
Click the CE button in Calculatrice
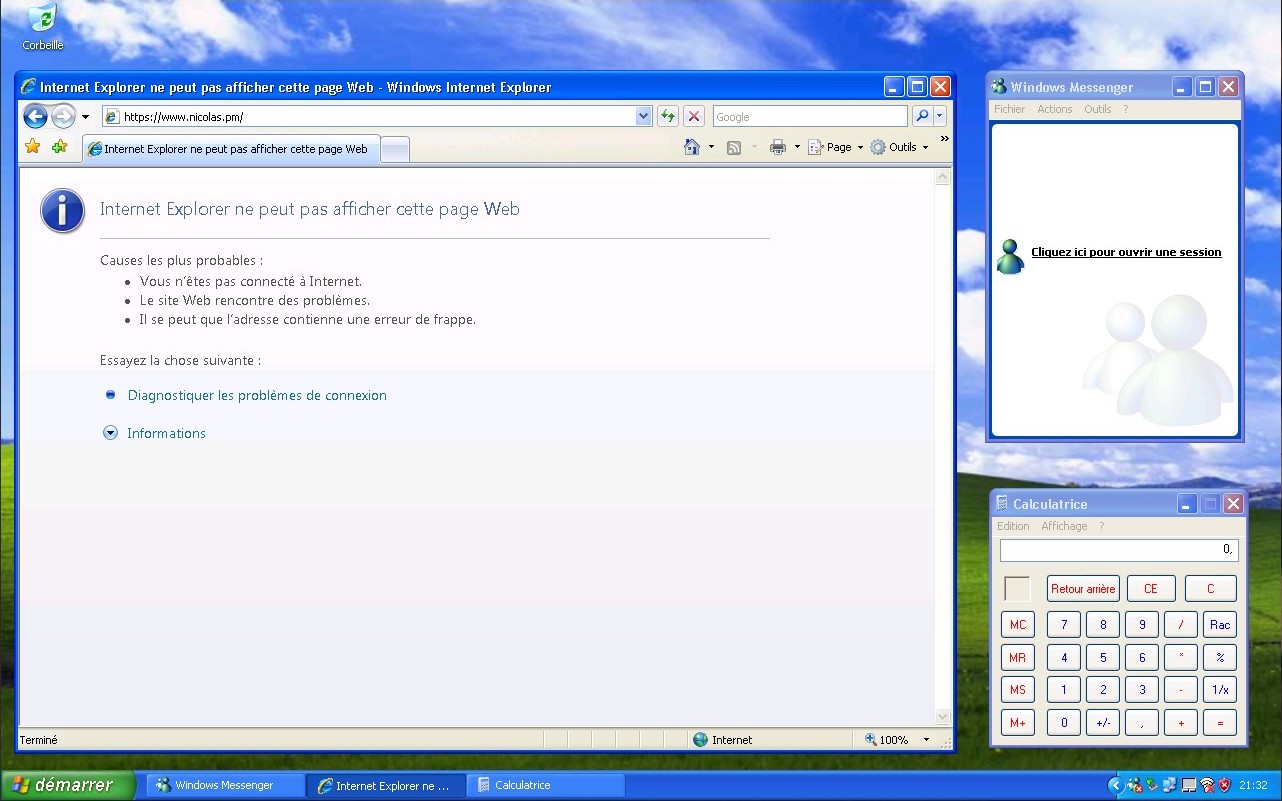click(1151, 588)
